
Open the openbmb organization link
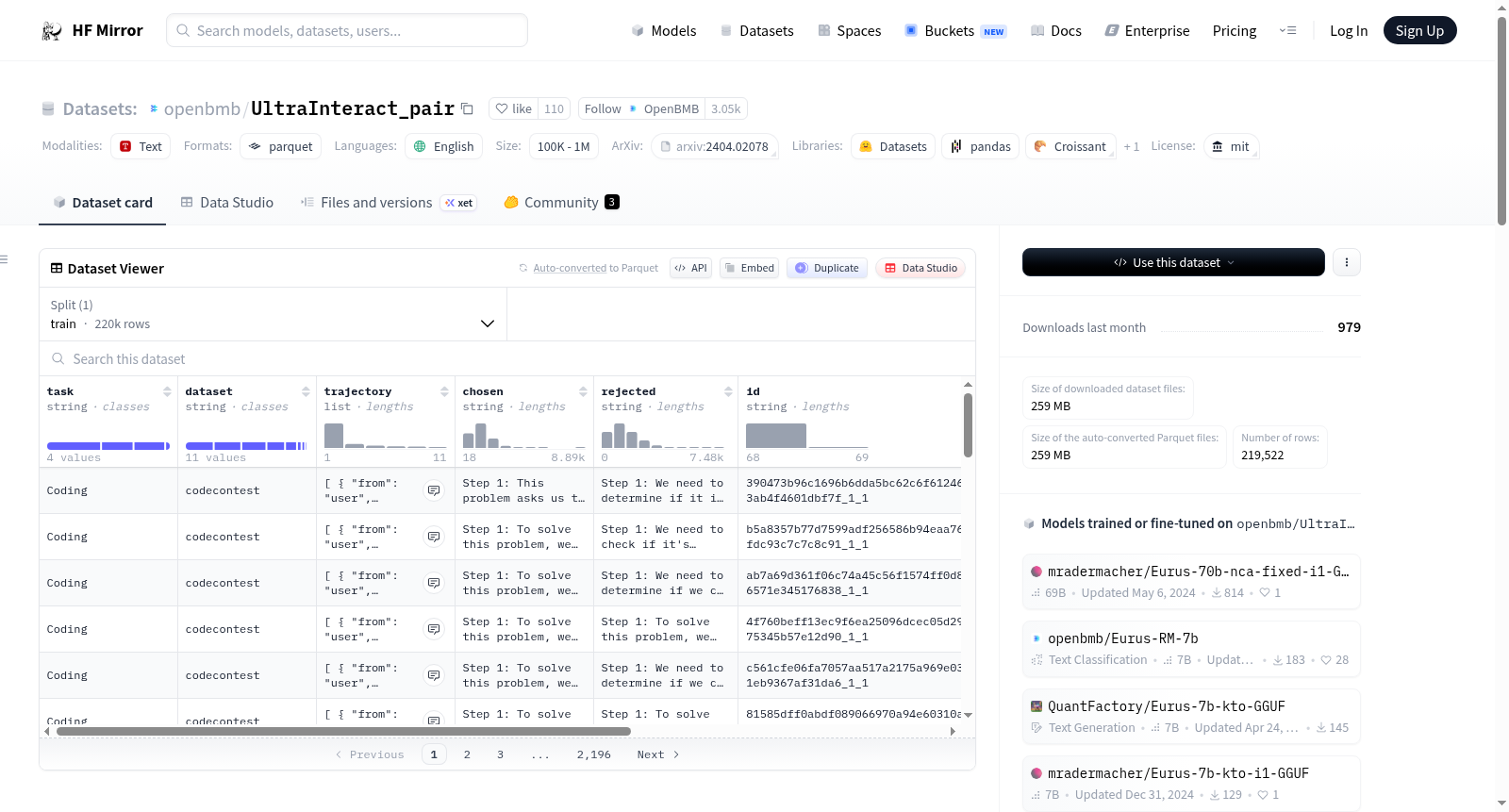click(x=202, y=108)
